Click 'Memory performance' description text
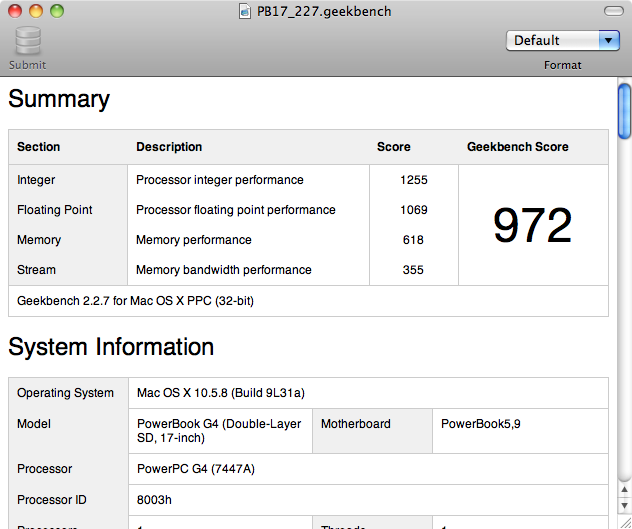This screenshot has height=529, width=632. click(193, 240)
